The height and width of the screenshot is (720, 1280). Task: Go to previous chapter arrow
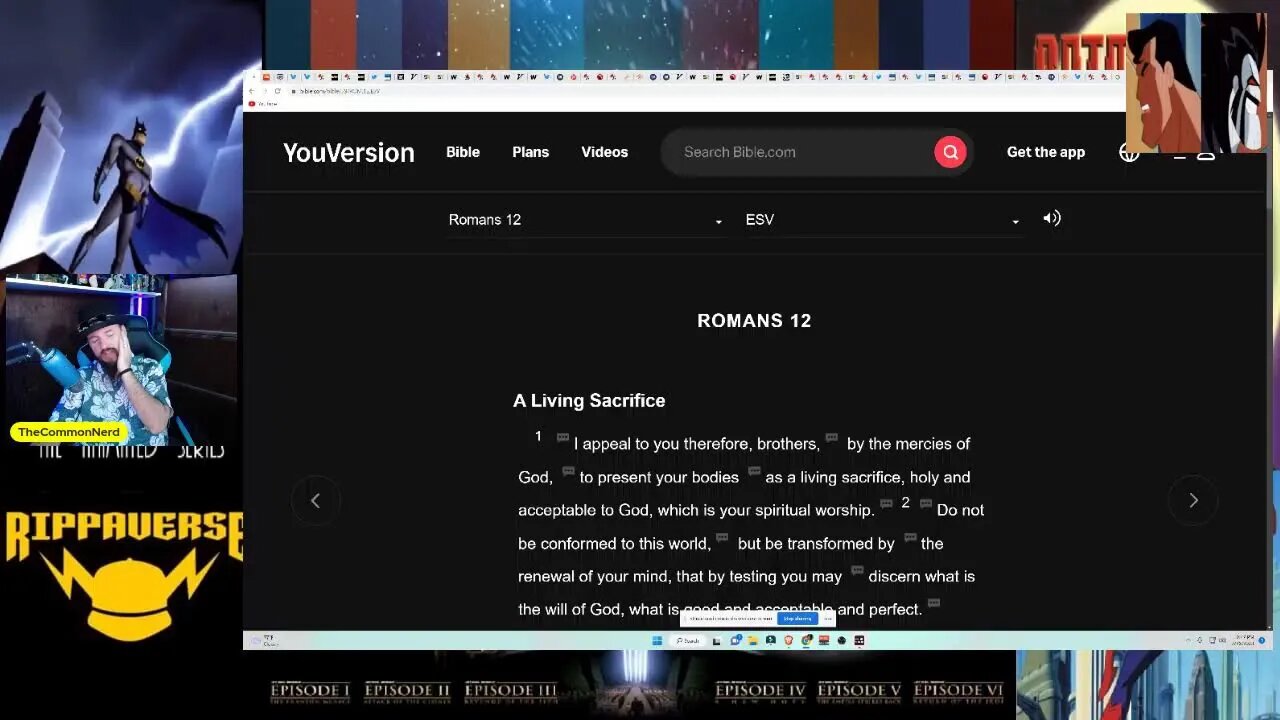tap(315, 500)
